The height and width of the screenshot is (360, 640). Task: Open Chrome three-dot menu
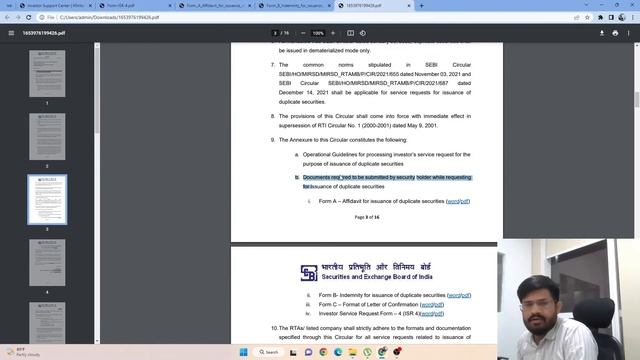pyautogui.click(x=633, y=18)
